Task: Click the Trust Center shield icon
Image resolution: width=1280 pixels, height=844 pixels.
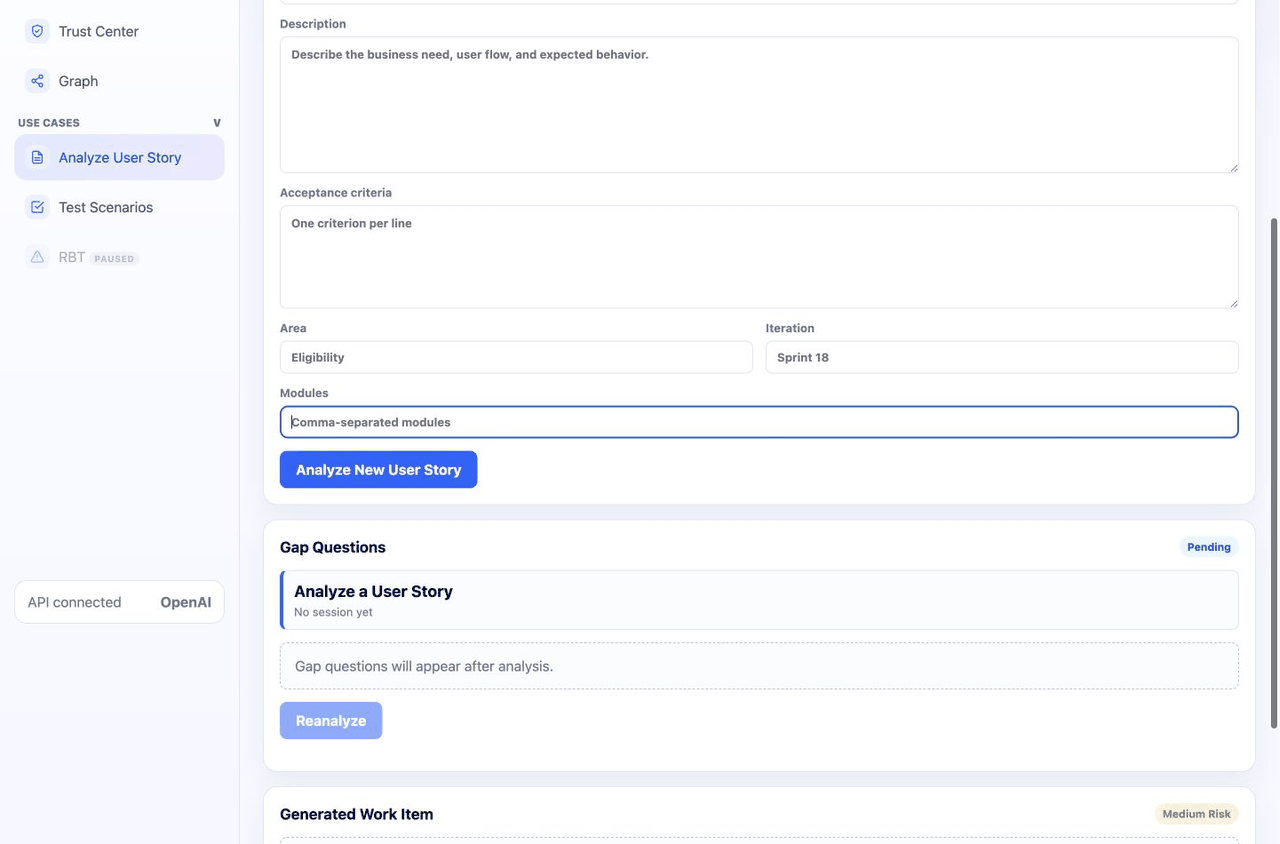Action: click(37, 31)
